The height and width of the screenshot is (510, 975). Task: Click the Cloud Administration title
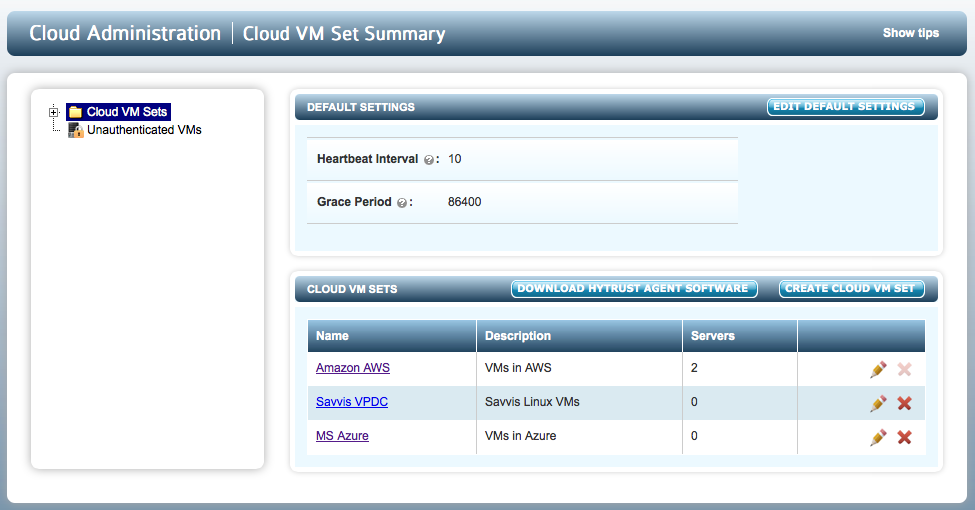pyautogui.click(x=125, y=33)
